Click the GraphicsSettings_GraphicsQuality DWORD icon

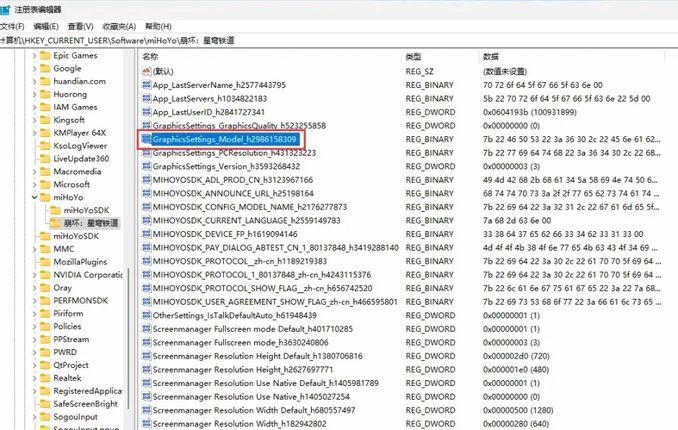(145, 126)
